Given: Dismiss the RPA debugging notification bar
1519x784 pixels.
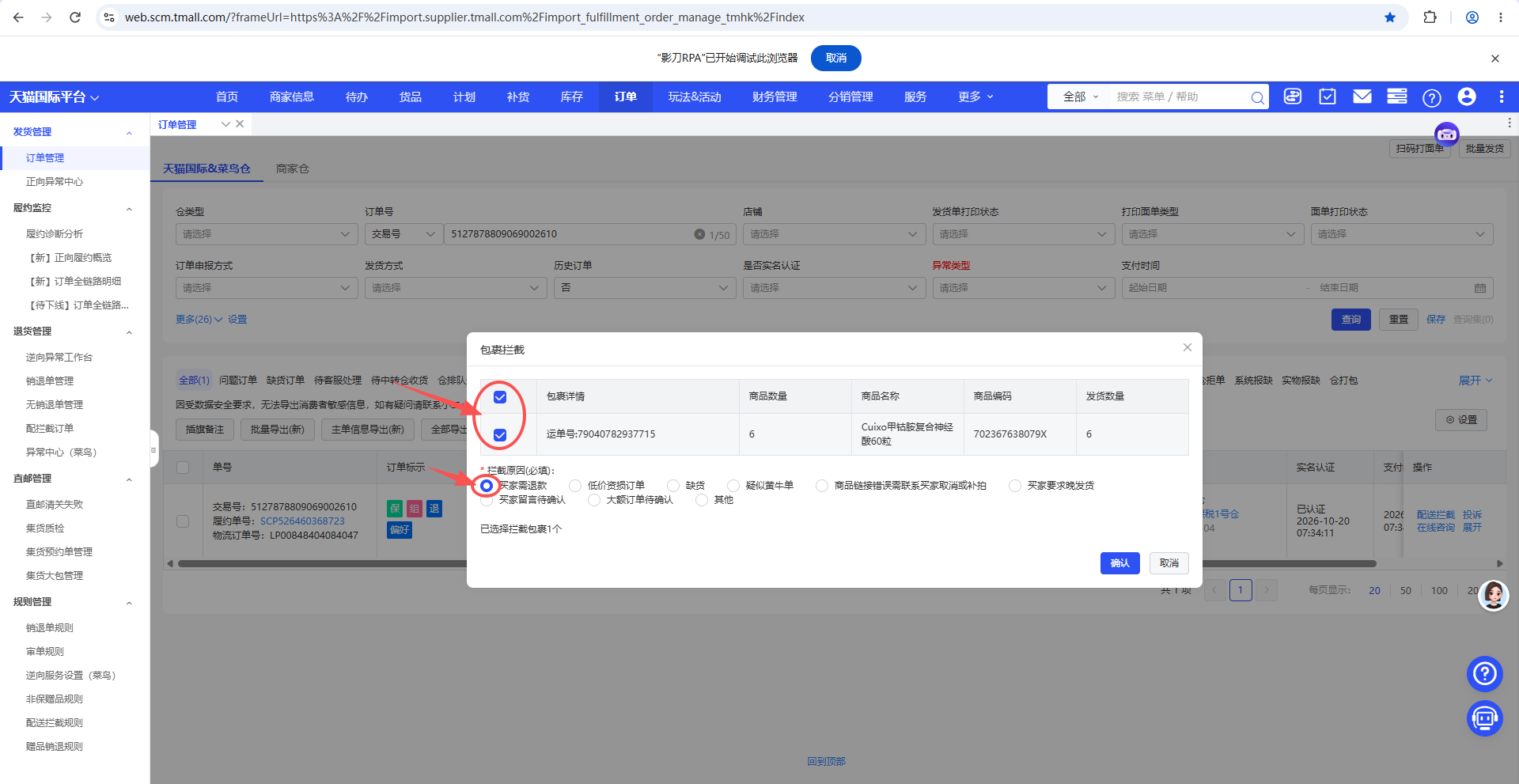Looking at the screenshot, I should pos(1495,59).
